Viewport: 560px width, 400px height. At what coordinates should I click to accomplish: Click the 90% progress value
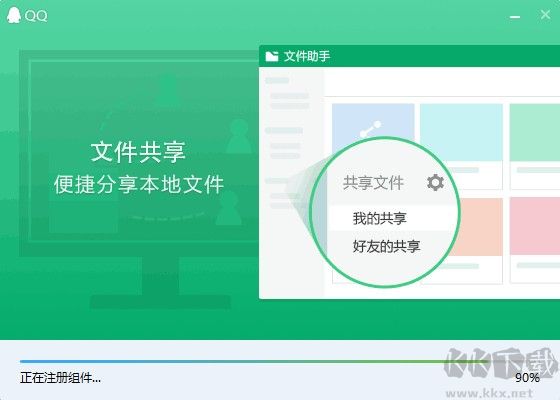click(x=527, y=378)
